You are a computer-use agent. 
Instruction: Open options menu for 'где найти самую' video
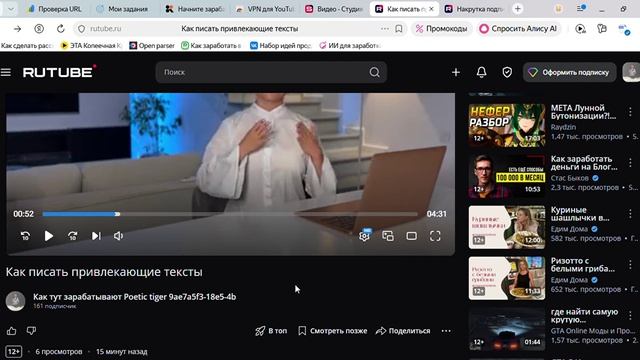coord(630,316)
